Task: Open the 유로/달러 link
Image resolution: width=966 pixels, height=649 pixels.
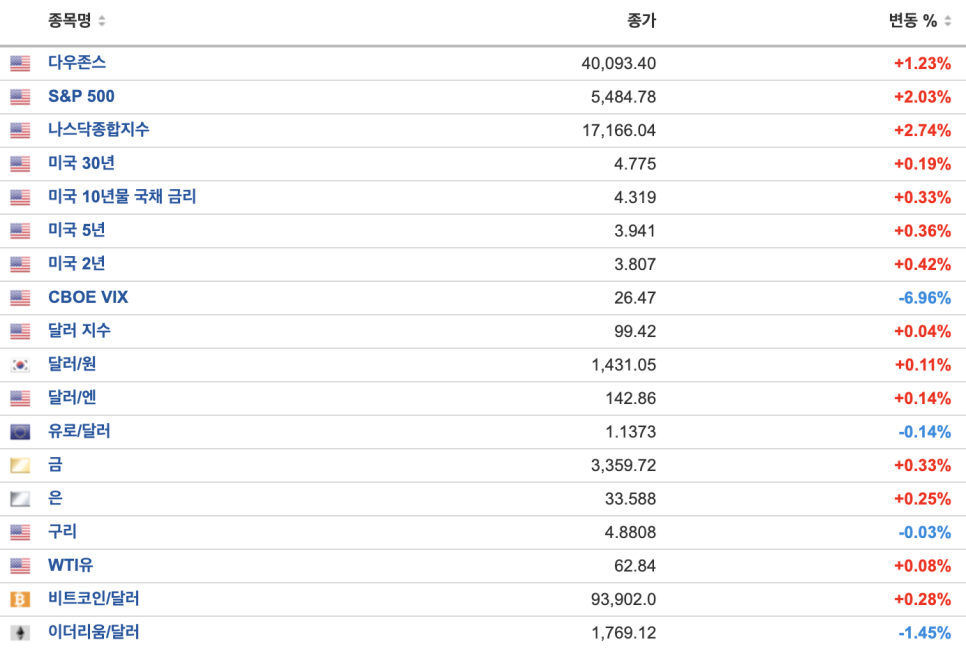Action: pos(79,431)
